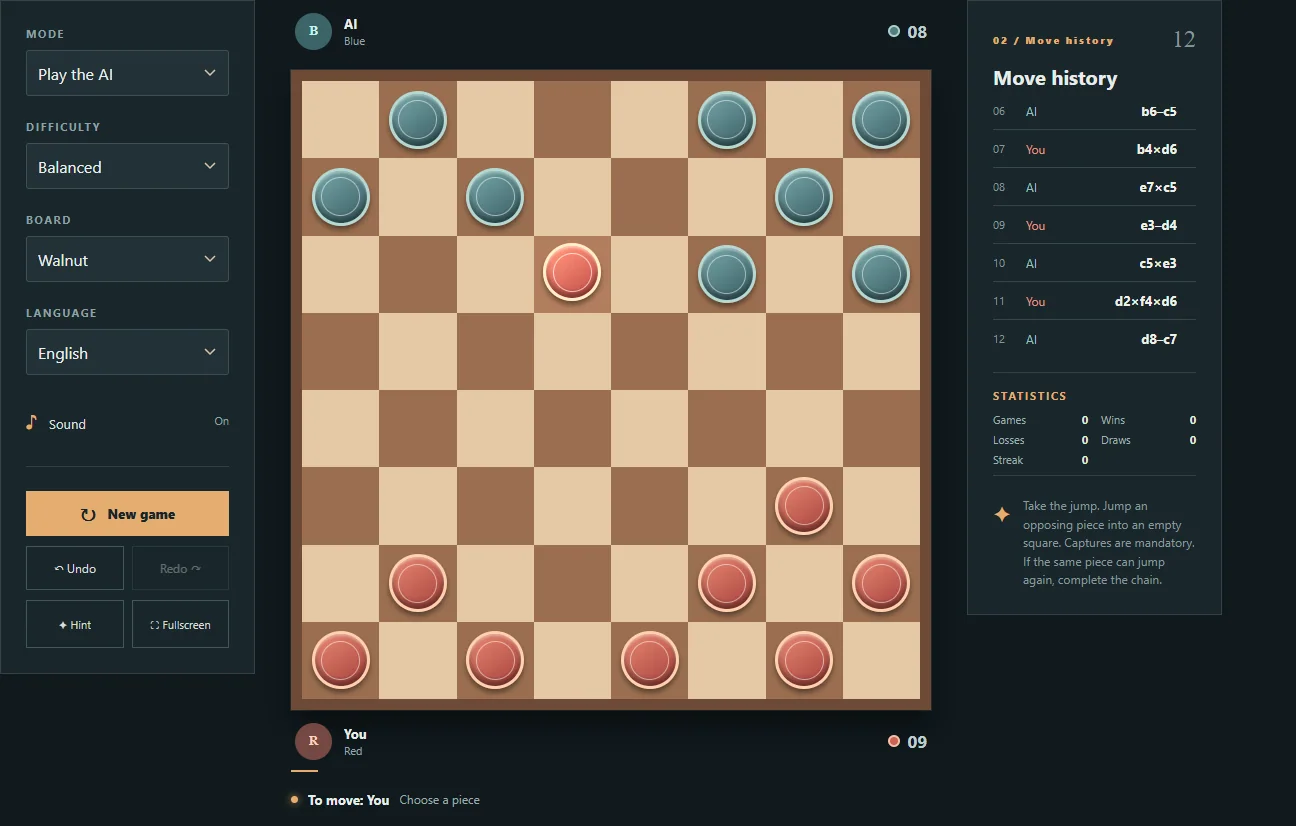
Task: Undo the last move
Action: click(x=75, y=568)
